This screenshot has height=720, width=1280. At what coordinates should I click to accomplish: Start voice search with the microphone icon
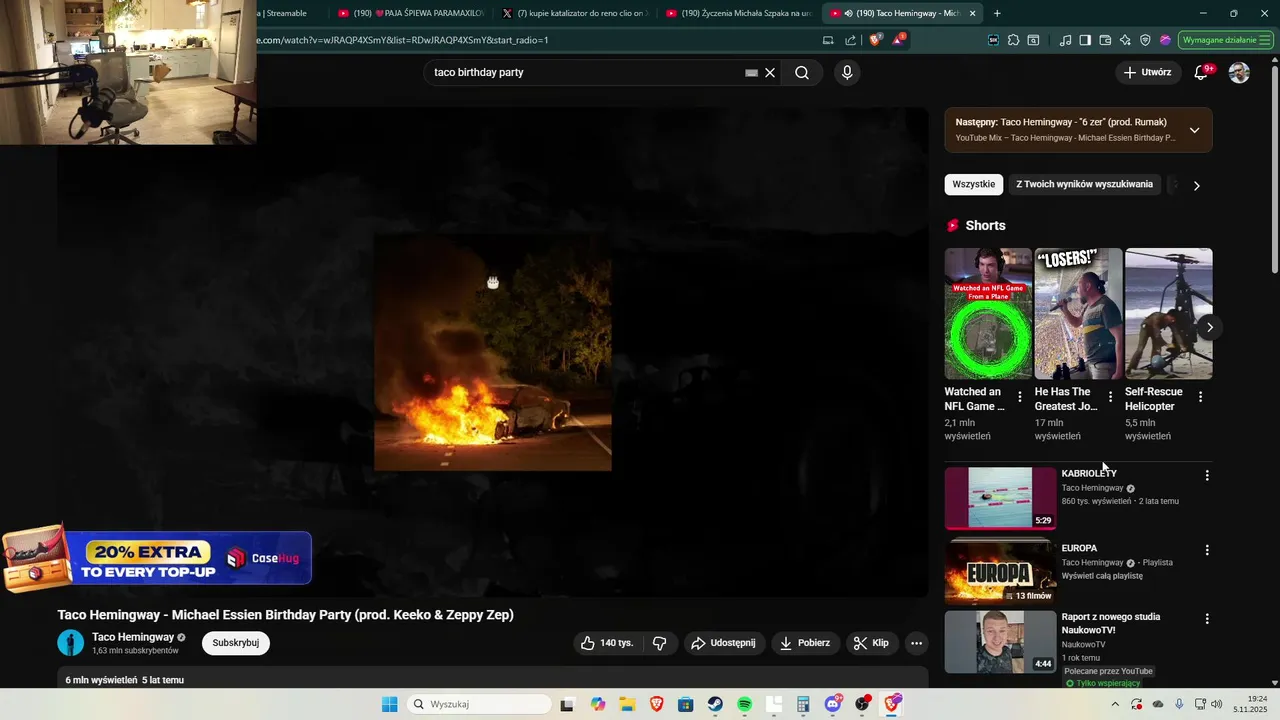(x=847, y=72)
